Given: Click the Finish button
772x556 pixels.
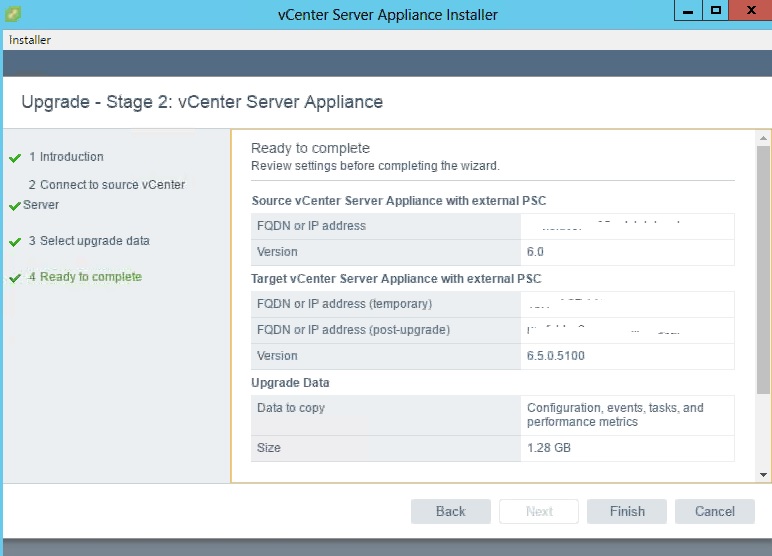Looking at the screenshot, I should [627, 511].
